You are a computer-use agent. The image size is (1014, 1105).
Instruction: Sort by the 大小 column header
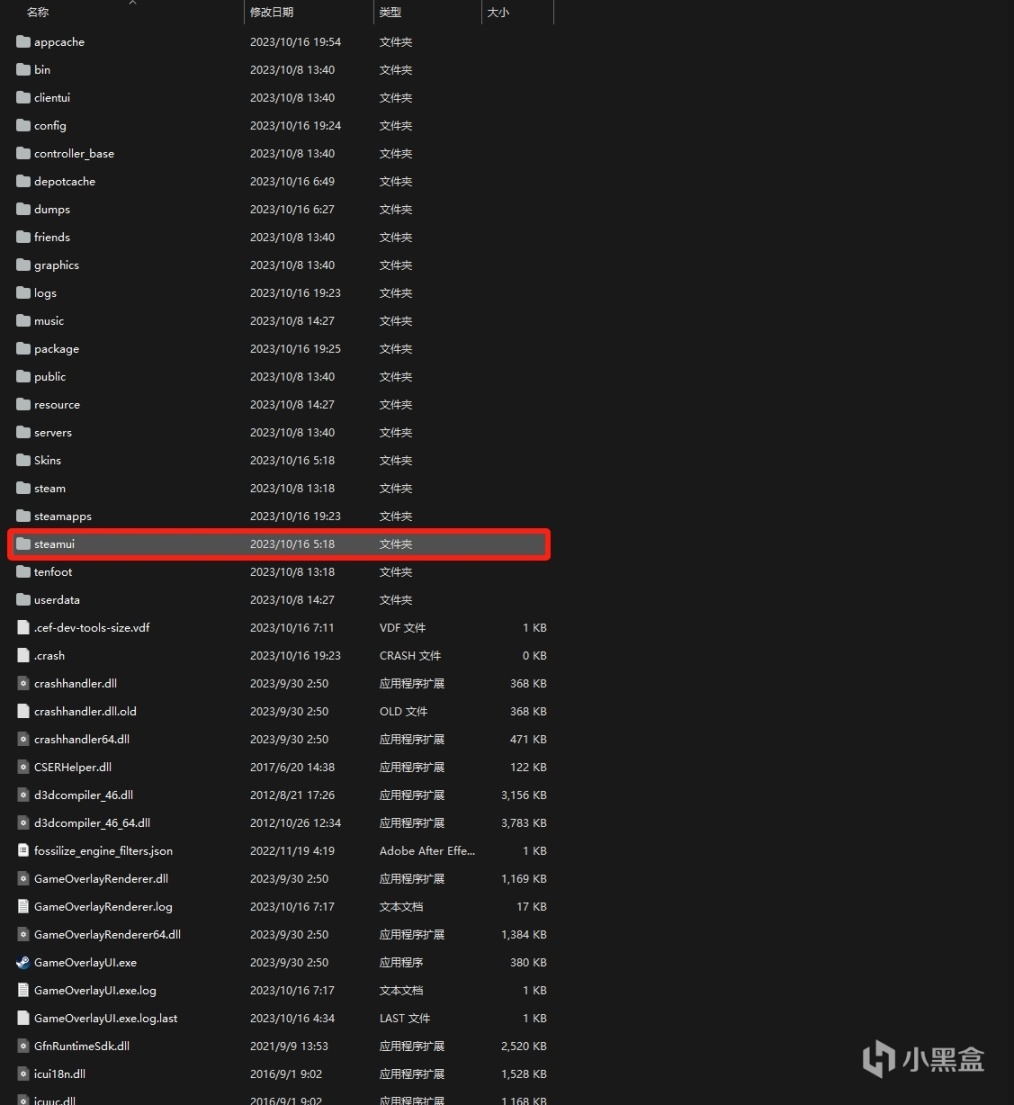click(x=497, y=12)
